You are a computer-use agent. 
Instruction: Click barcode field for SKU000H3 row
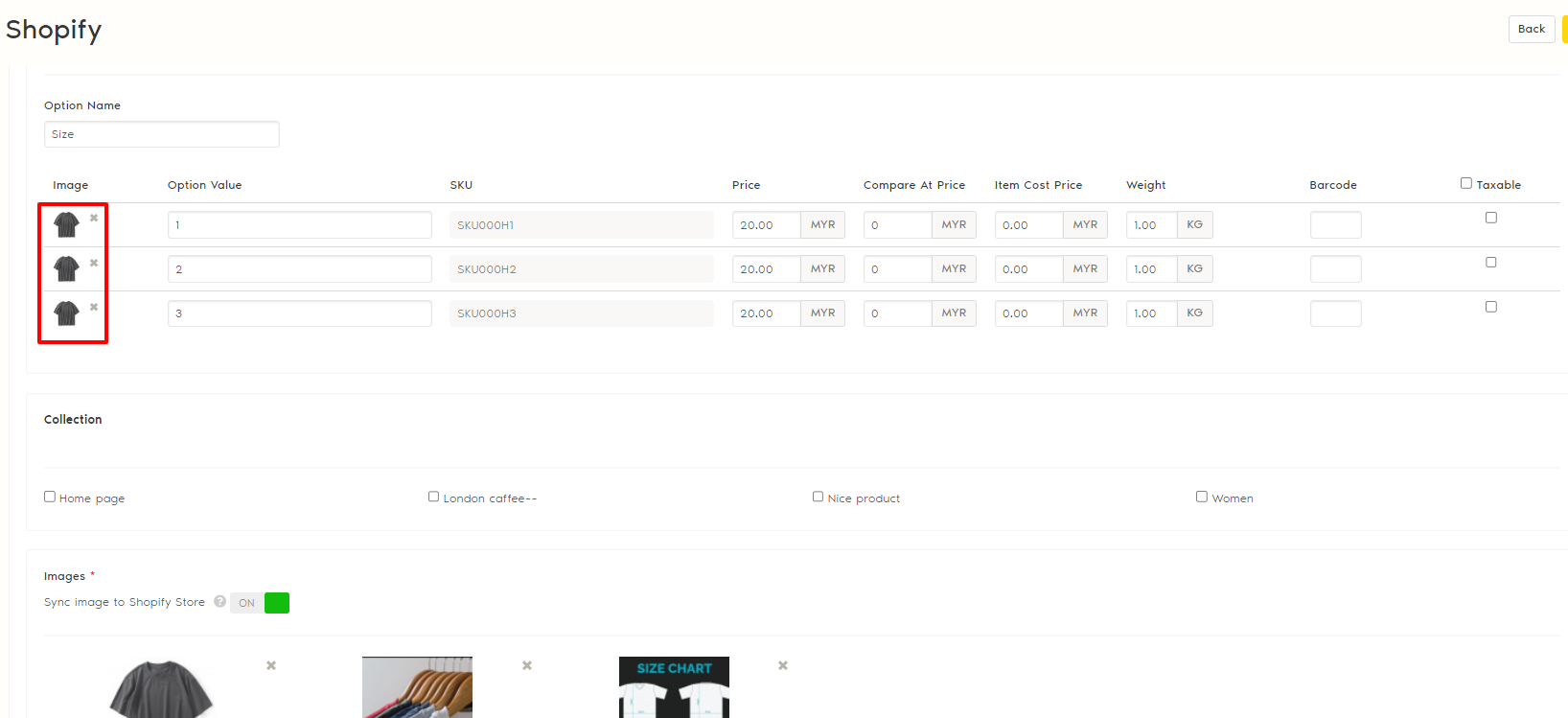click(x=1336, y=313)
